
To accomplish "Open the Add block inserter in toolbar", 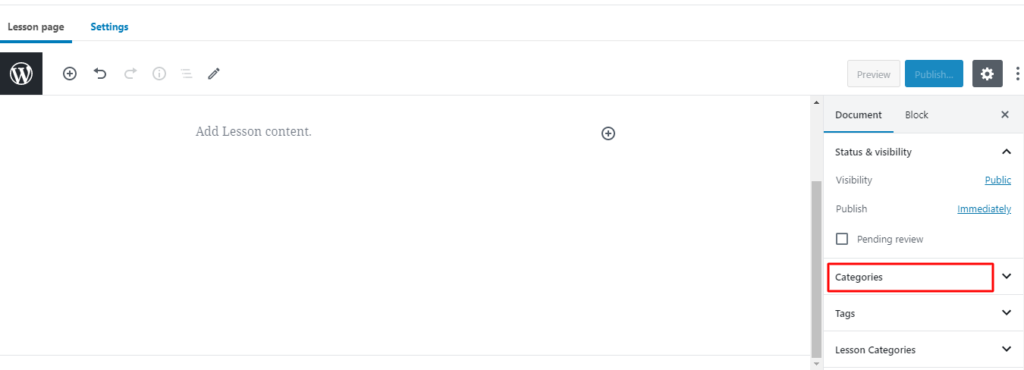I will (x=69, y=74).
